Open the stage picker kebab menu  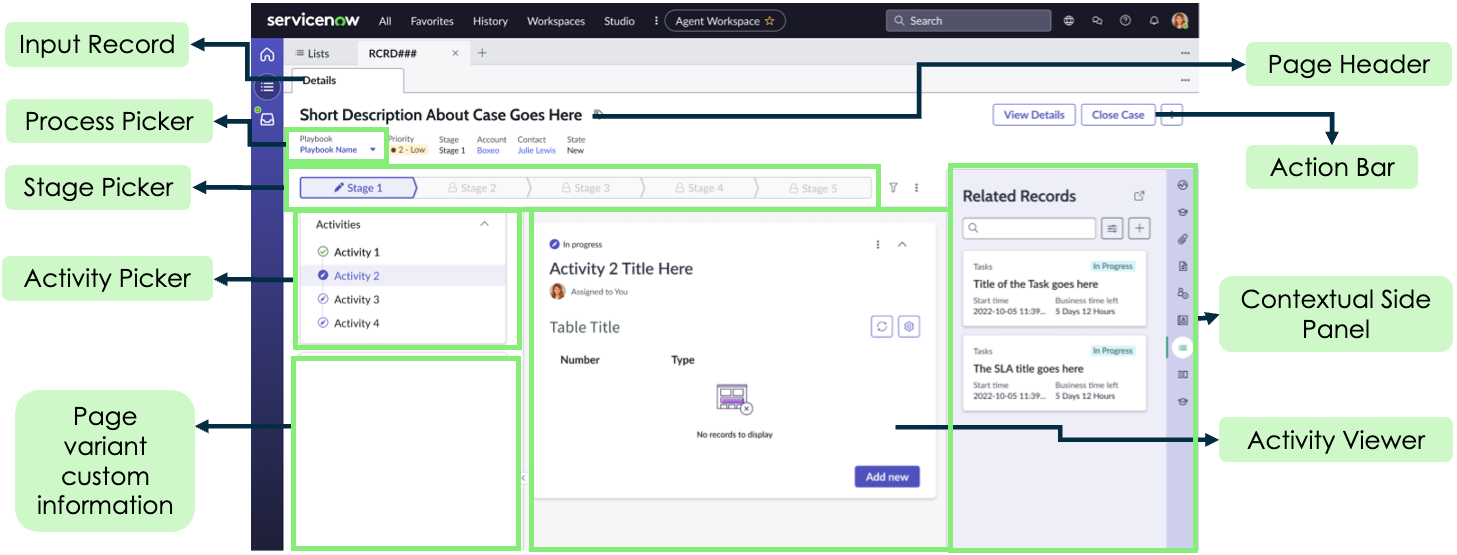coord(916,187)
